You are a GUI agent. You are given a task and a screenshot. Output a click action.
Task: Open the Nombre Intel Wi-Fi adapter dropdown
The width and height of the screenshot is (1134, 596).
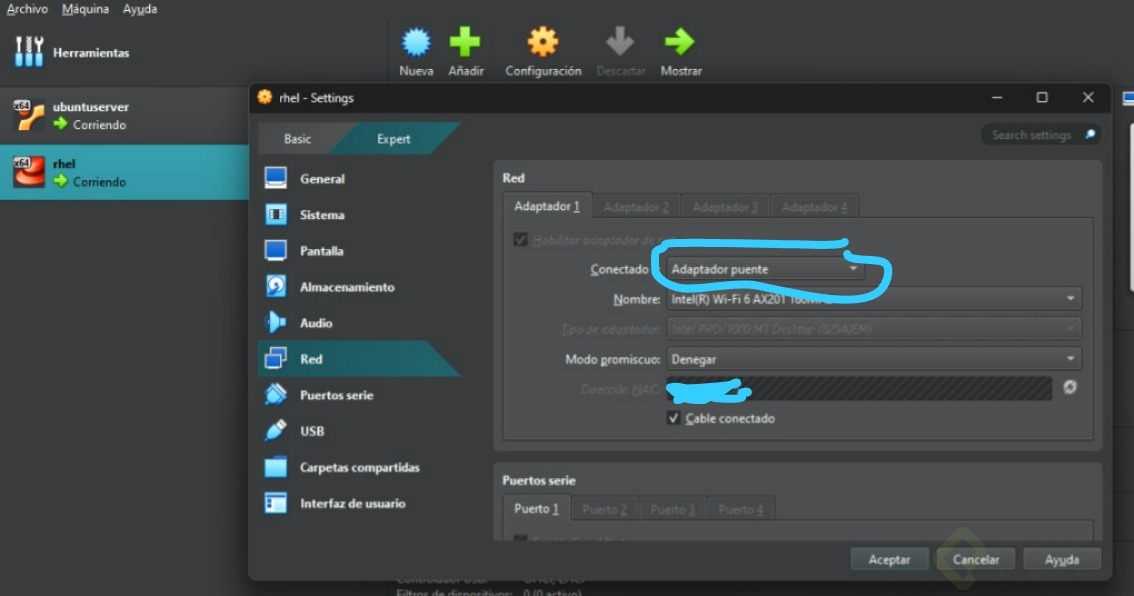tap(874, 299)
